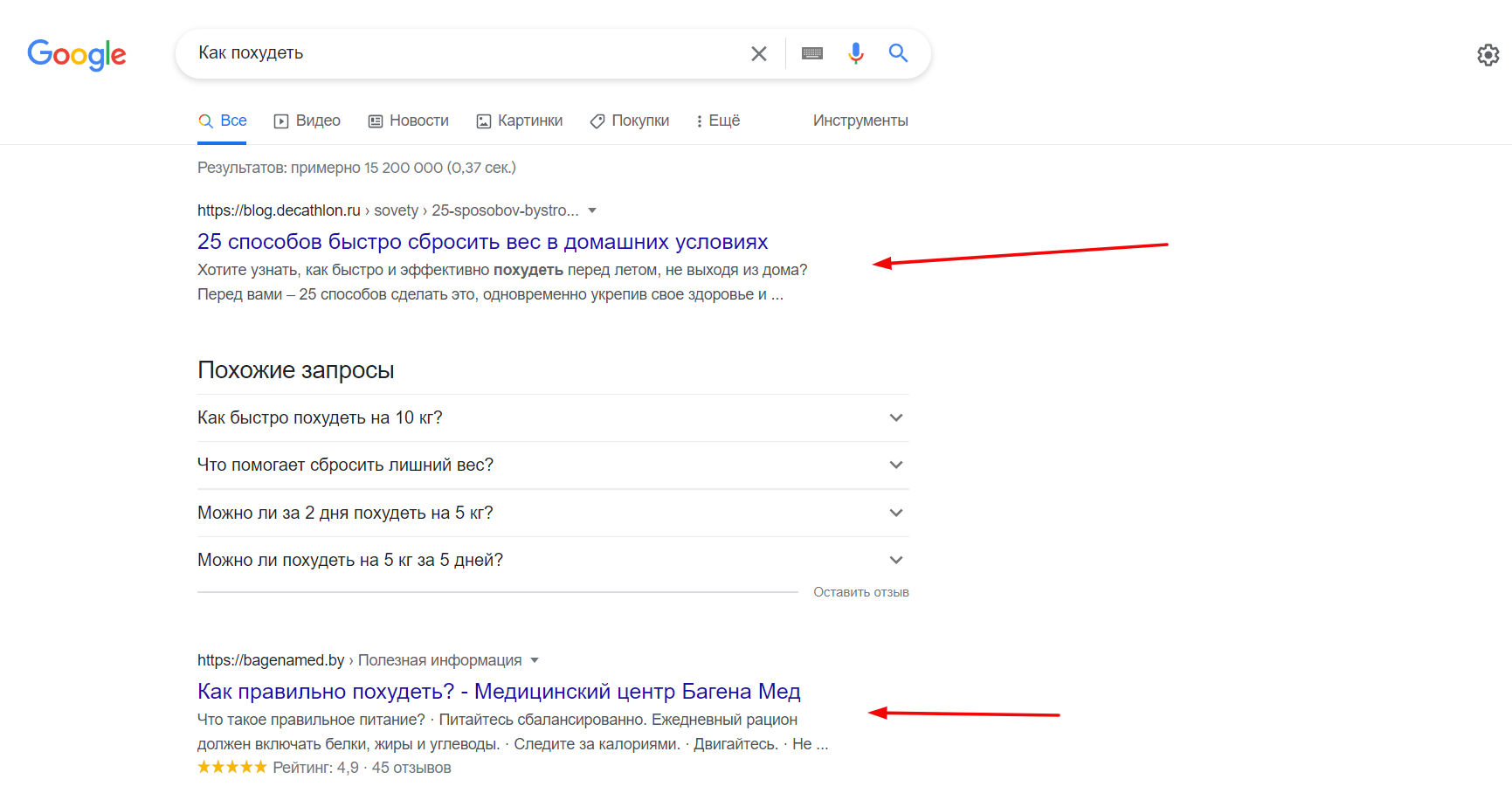This screenshot has height=800, width=1512.
Task: Click the "Похожие запросы" heading
Action: tap(296, 370)
